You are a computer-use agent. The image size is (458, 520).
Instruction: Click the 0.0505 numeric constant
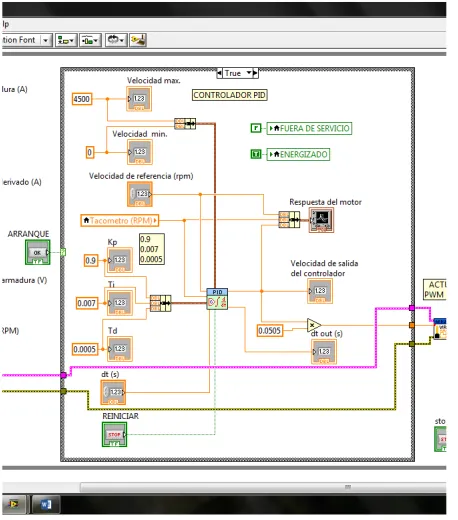coord(270,331)
